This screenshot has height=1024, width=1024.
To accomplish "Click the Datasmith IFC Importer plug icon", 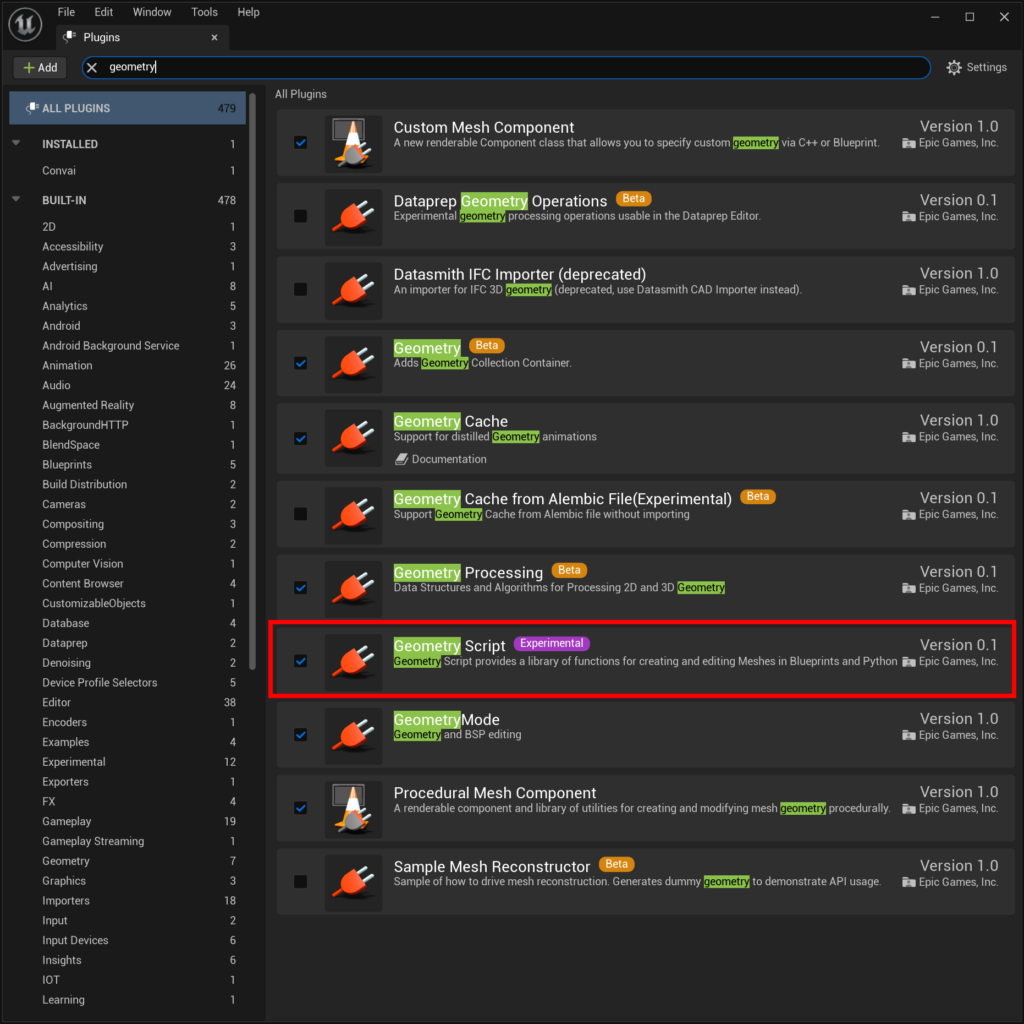I will click(353, 291).
